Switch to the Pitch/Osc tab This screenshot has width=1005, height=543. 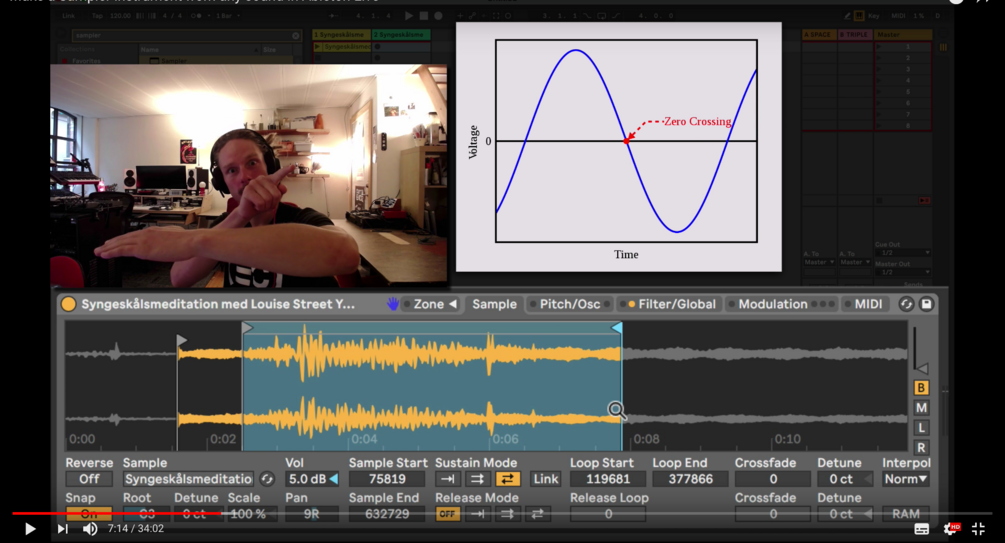click(x=569, y=304)
